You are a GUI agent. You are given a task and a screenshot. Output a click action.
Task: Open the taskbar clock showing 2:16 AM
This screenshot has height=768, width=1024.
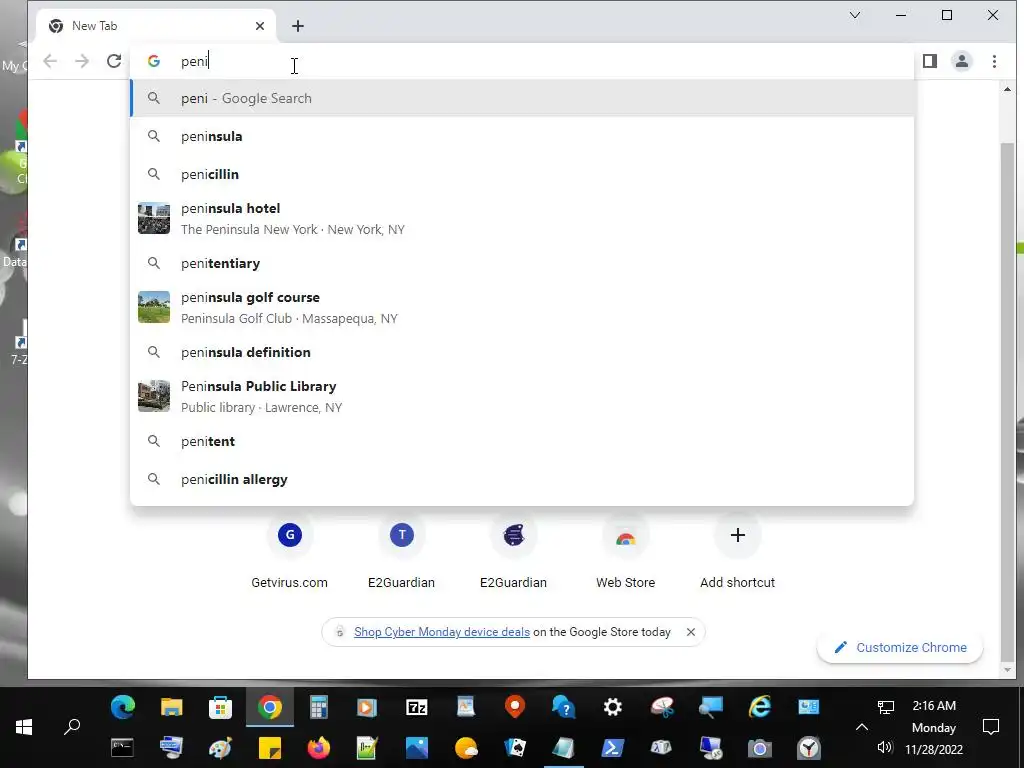pyautogui.click(x=934, y=727)
